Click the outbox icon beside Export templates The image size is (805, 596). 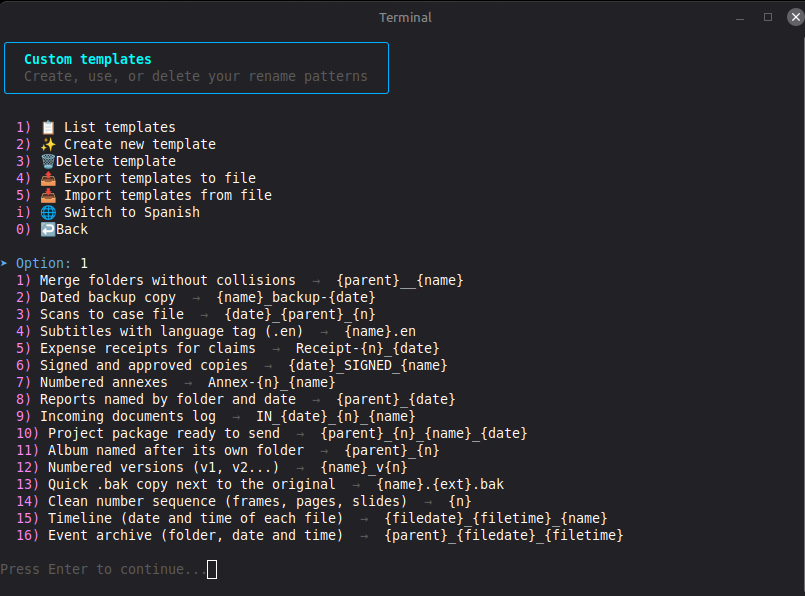coord(48,178)
